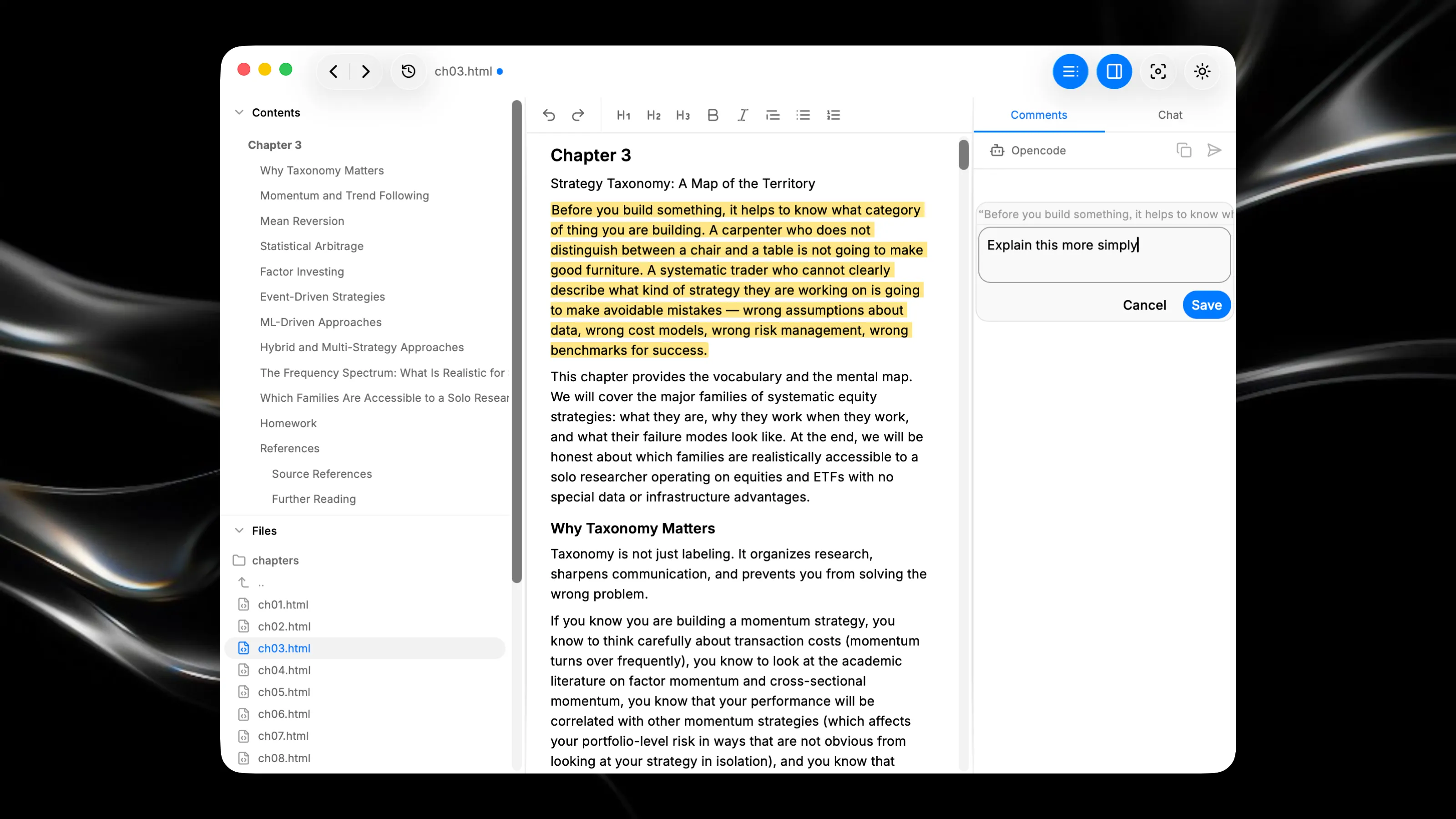This screenshot has width=1456, height=819.
Task: Click the Opencode robot icon
Action: click(997, 150)
